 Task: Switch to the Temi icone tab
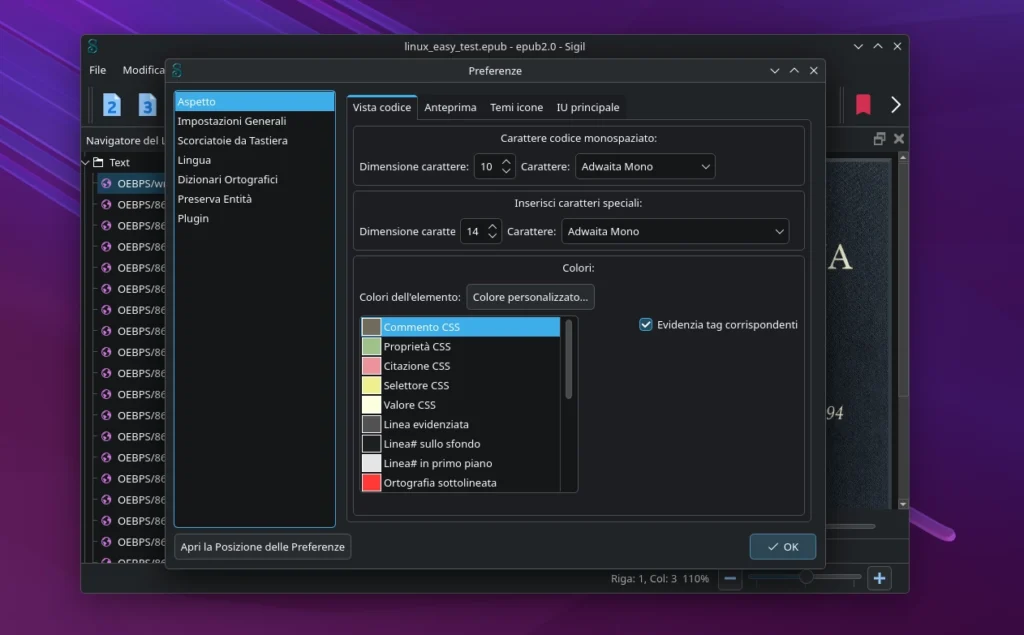(516, 107)
